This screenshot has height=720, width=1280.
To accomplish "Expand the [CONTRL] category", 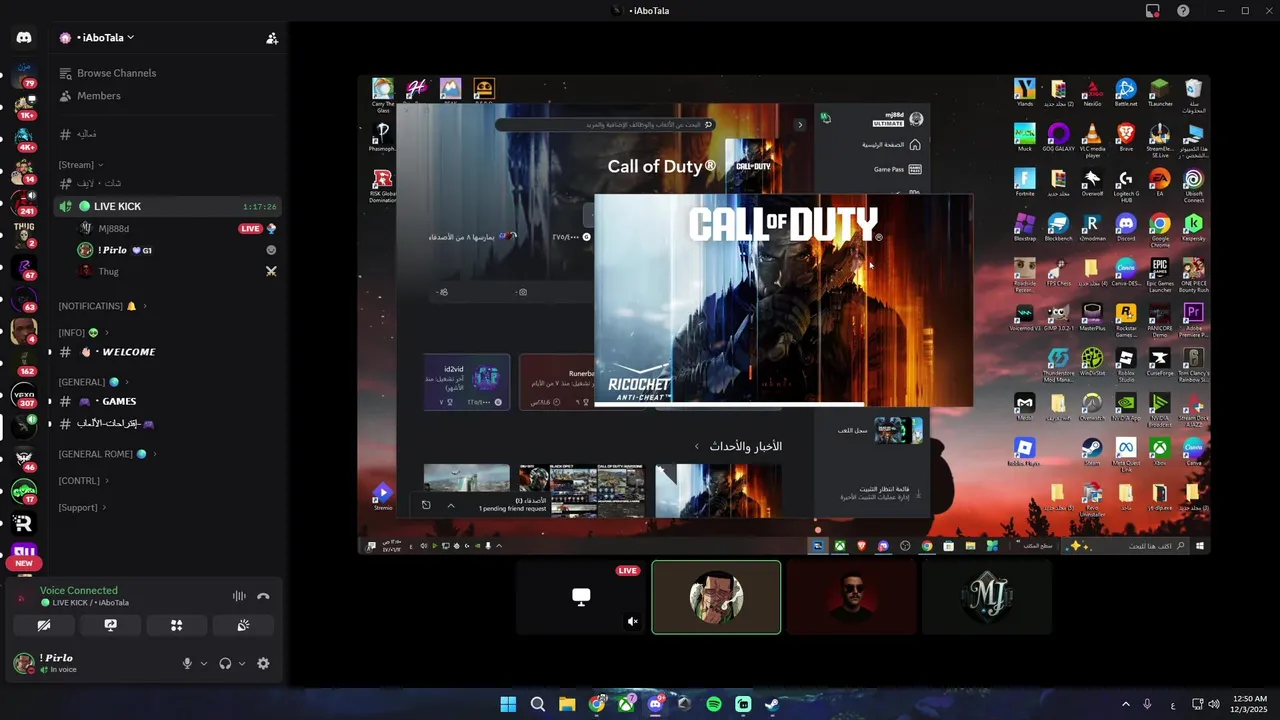I will (x=84, y=481).
